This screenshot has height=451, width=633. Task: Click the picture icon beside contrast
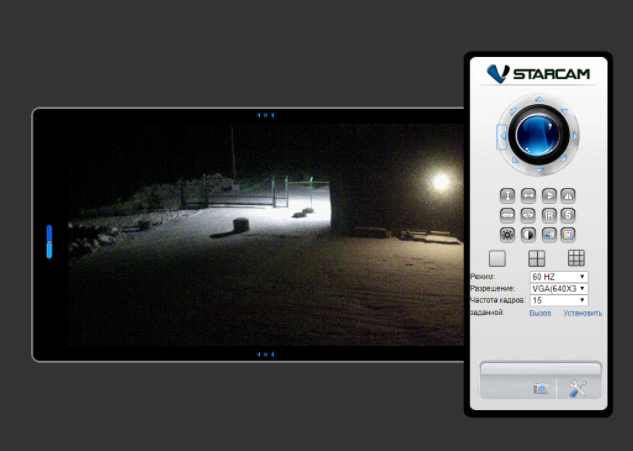pos(549,235)
